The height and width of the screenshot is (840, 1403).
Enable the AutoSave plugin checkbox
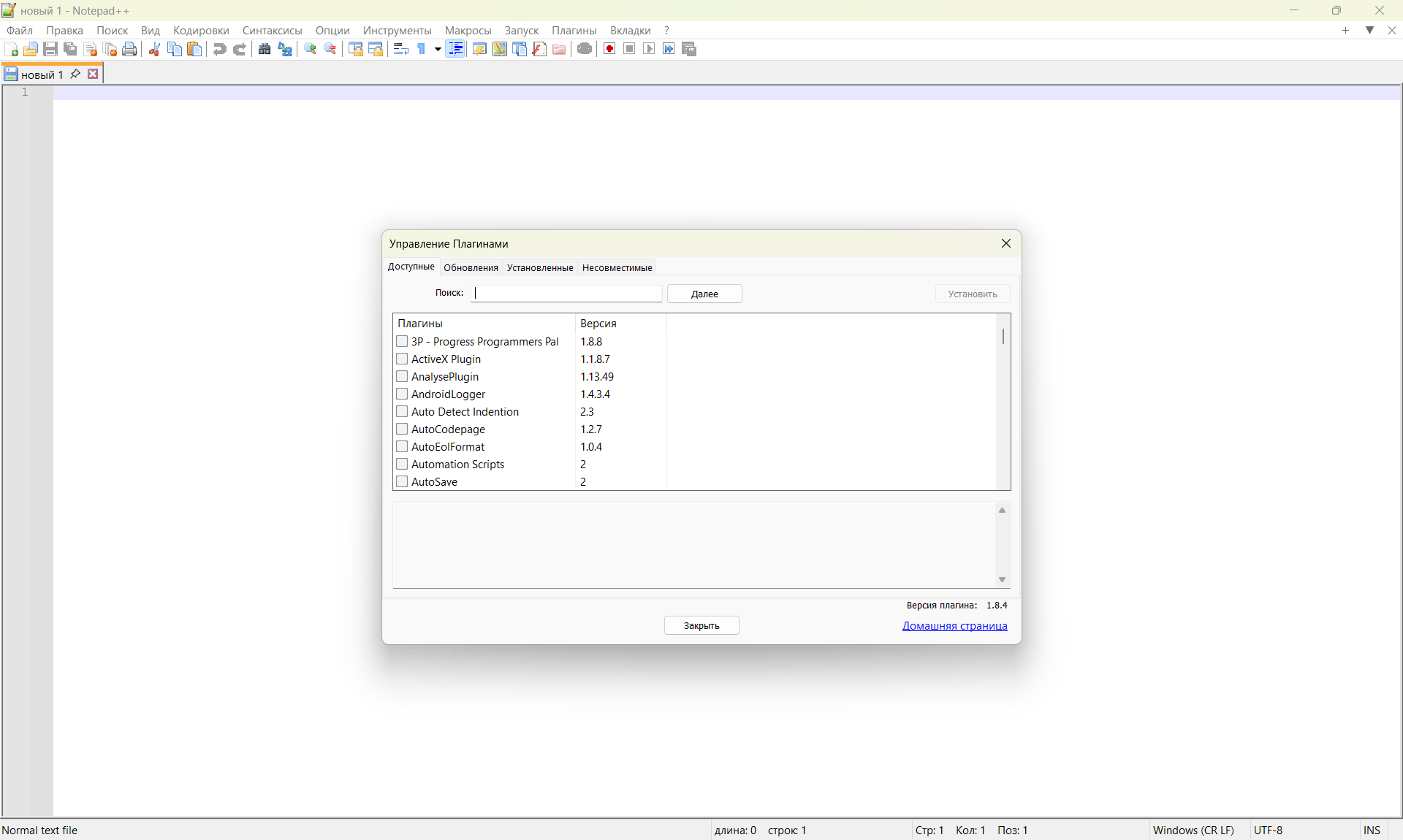pos(402,481)
